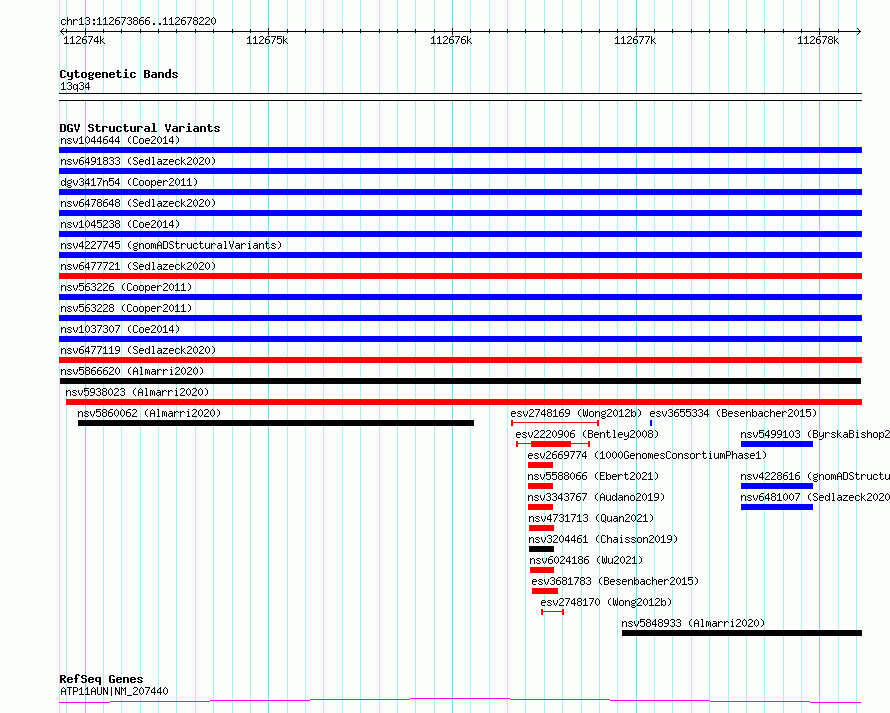Image resolution: width=890 pixels, height=713 pixels.
Task: Select esv2748169 (Wong2012b) label
Action: tap(576, 413)
